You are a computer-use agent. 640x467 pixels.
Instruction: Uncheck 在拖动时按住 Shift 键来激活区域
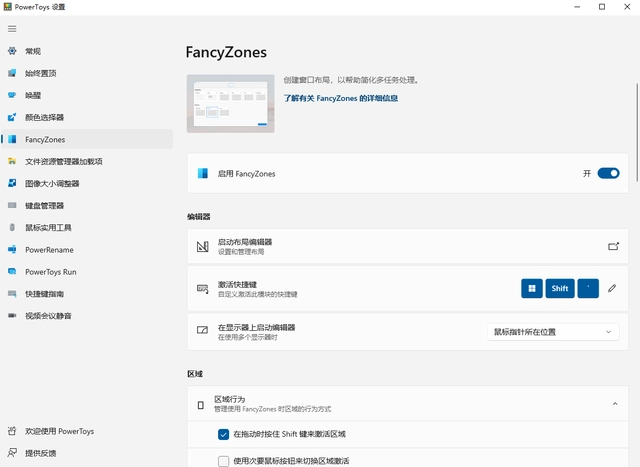(x=223, y=434)
